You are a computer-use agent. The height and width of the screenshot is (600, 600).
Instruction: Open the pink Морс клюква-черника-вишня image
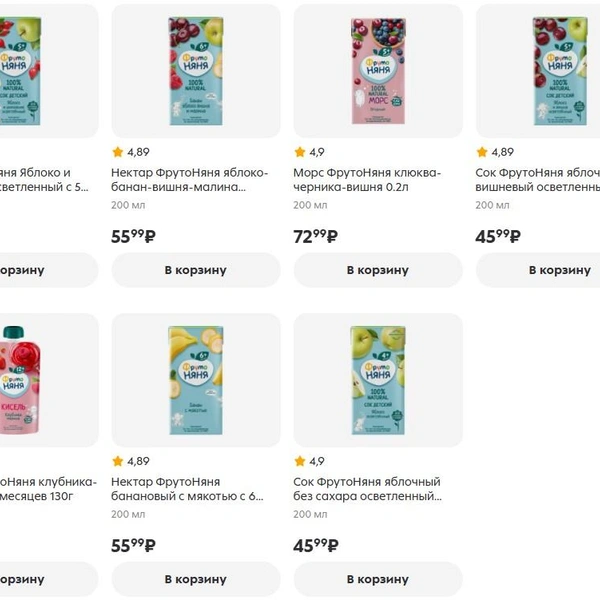point(378,71)
